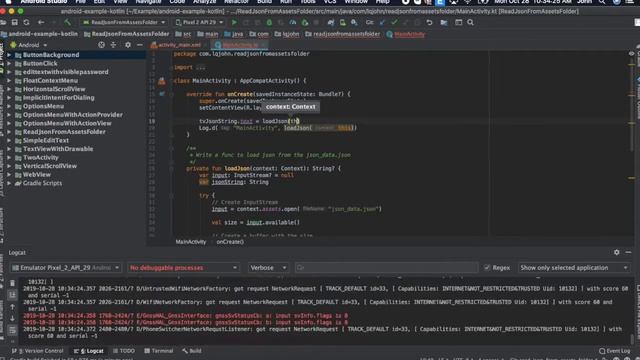Screen dimensions: 640x360
Task: Click the Undo/revert arrow in toolbar
Action: (x=429, y=22)
